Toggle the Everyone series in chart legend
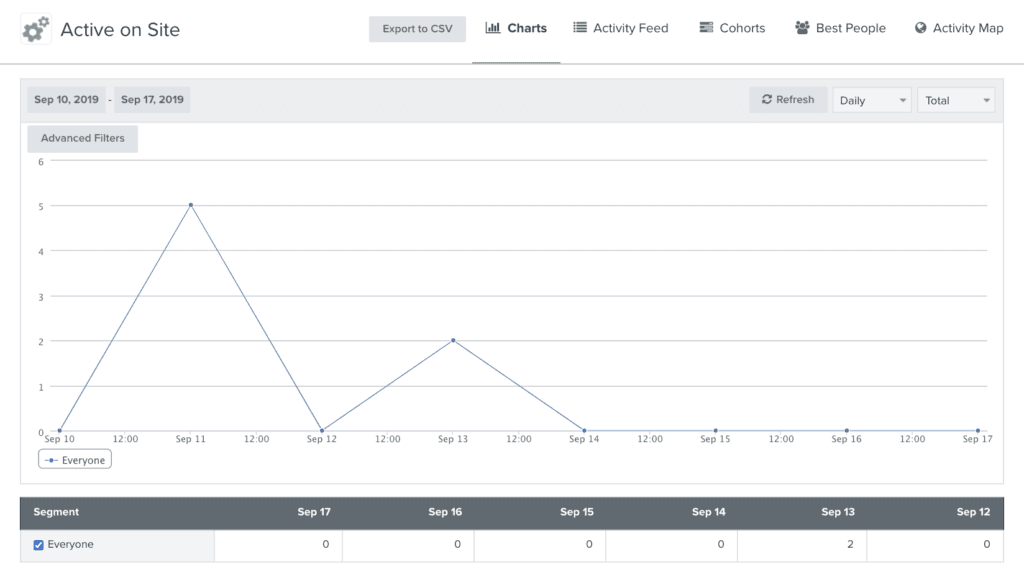This screenshot has width=1024, height=585. pos(75,460)
